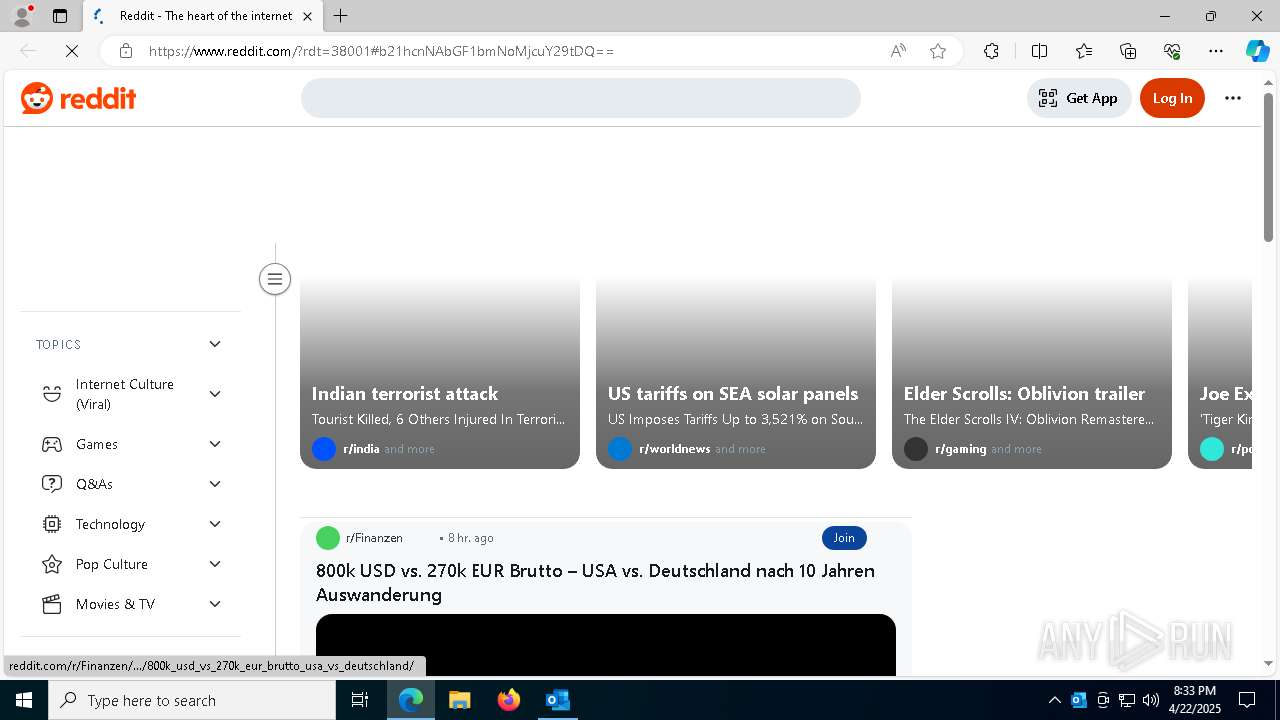Click the Pop Culture star icon
This screenshot has height=720, width=1280.
[x=52, y=564]
